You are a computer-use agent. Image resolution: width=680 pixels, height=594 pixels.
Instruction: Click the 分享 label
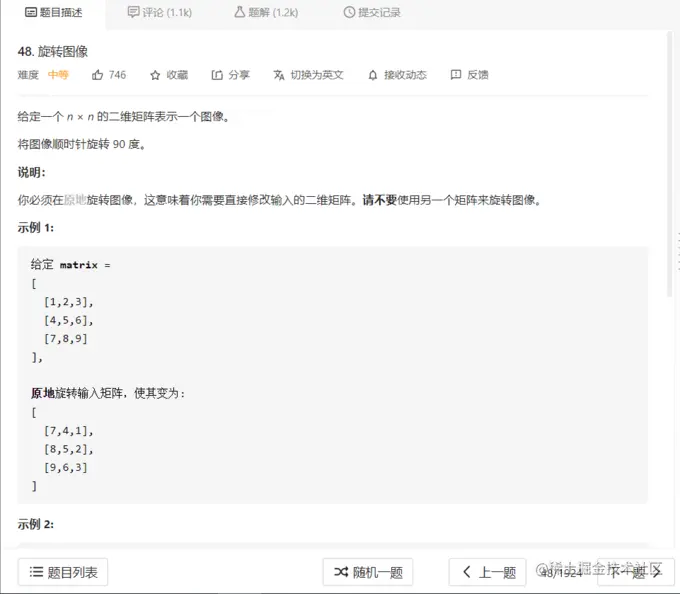click(x=239, y=75)
